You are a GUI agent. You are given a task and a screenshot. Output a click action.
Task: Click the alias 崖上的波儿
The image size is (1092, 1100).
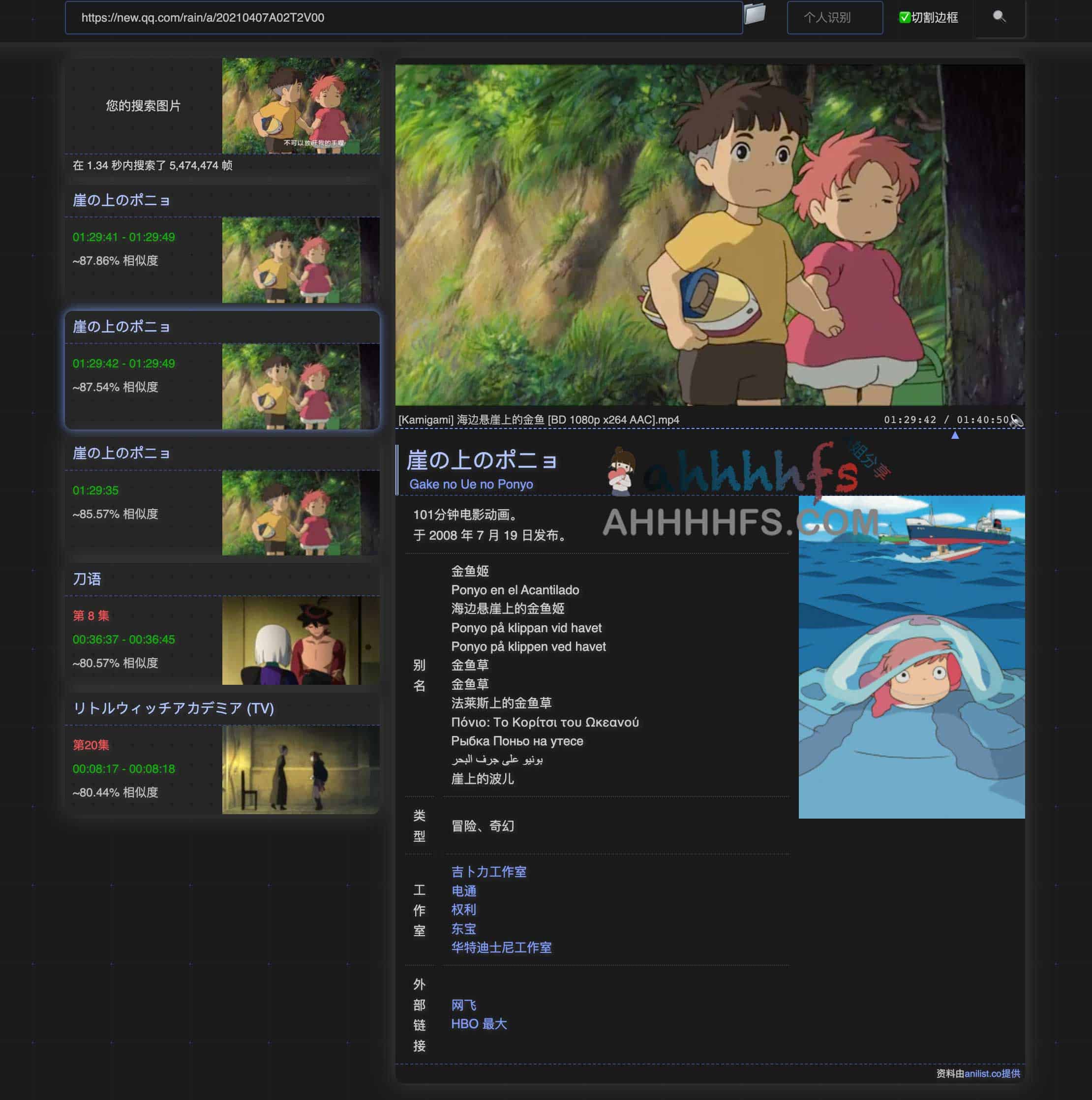click(x=482, y=779)
